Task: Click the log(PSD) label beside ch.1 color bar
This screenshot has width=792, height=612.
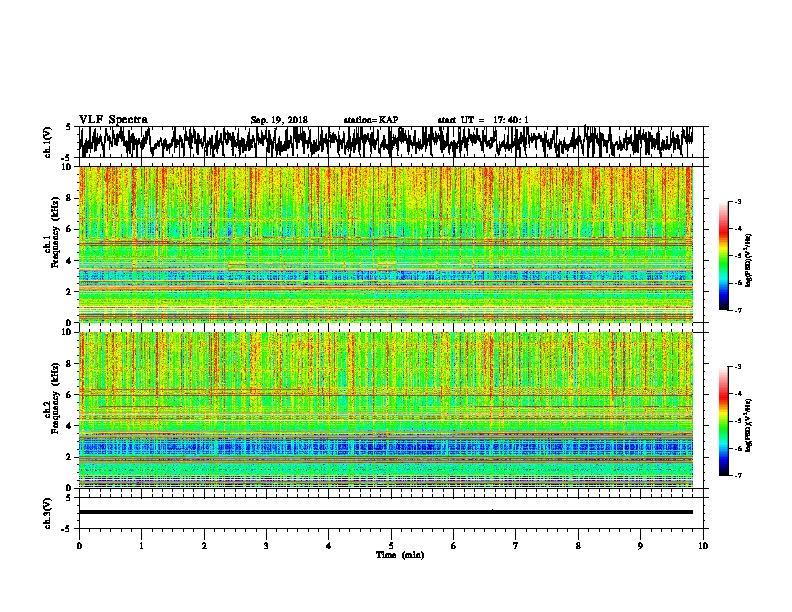Action: coord(749,261)
